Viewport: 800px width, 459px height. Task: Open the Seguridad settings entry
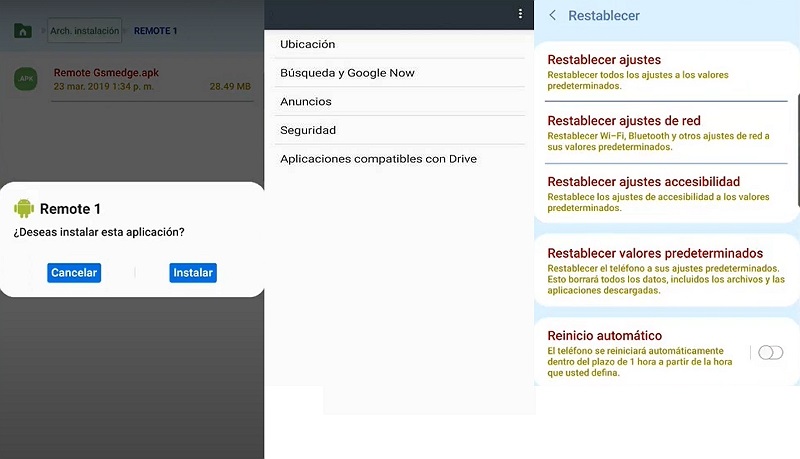point(307,130)
